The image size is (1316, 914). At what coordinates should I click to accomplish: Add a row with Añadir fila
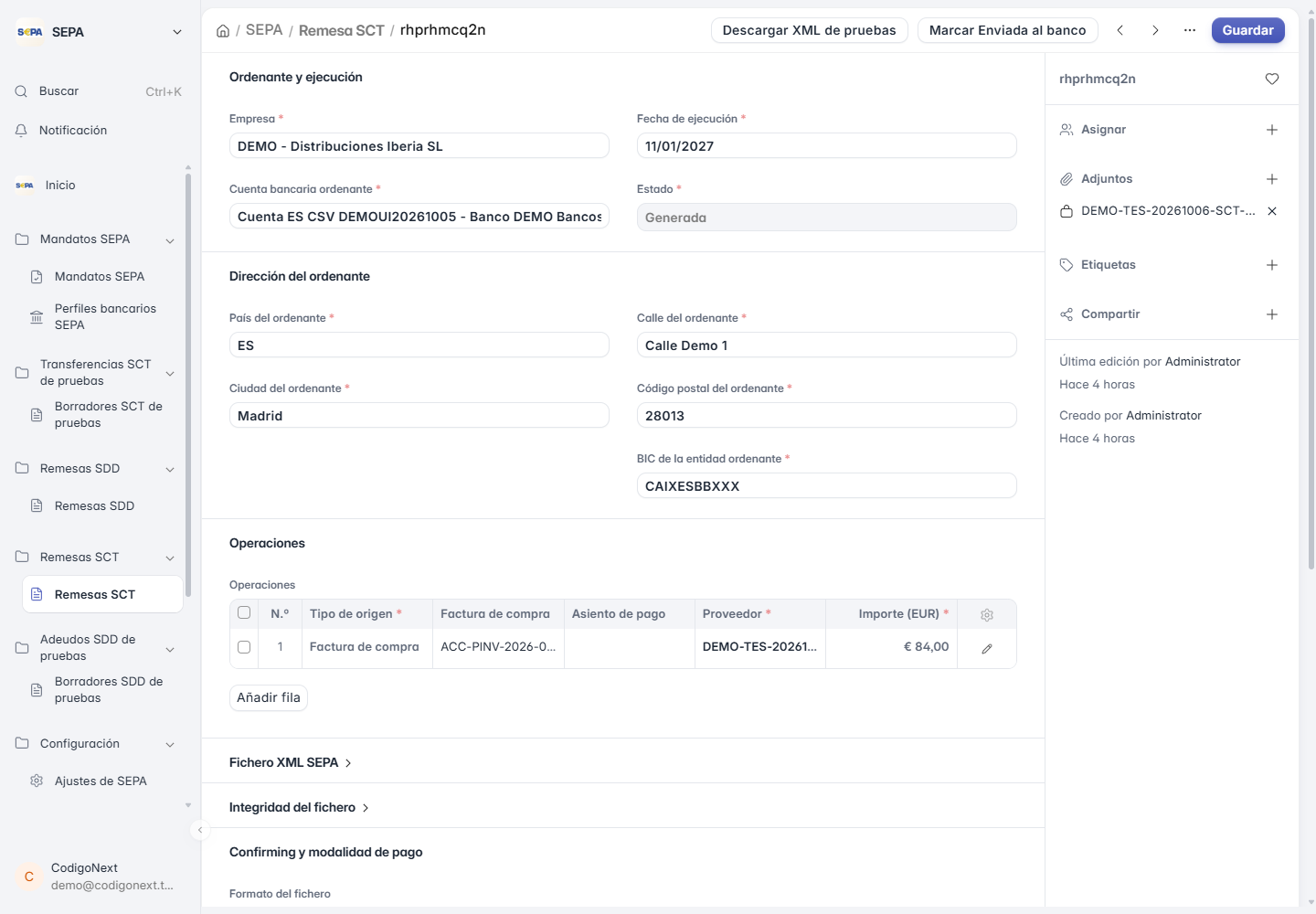point(269,697)
